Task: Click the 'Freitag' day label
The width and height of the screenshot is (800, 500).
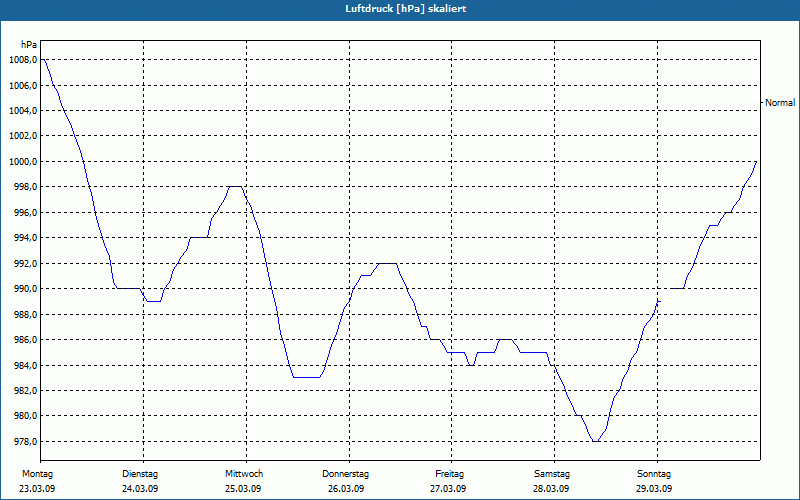Action: tap(449, 474)
